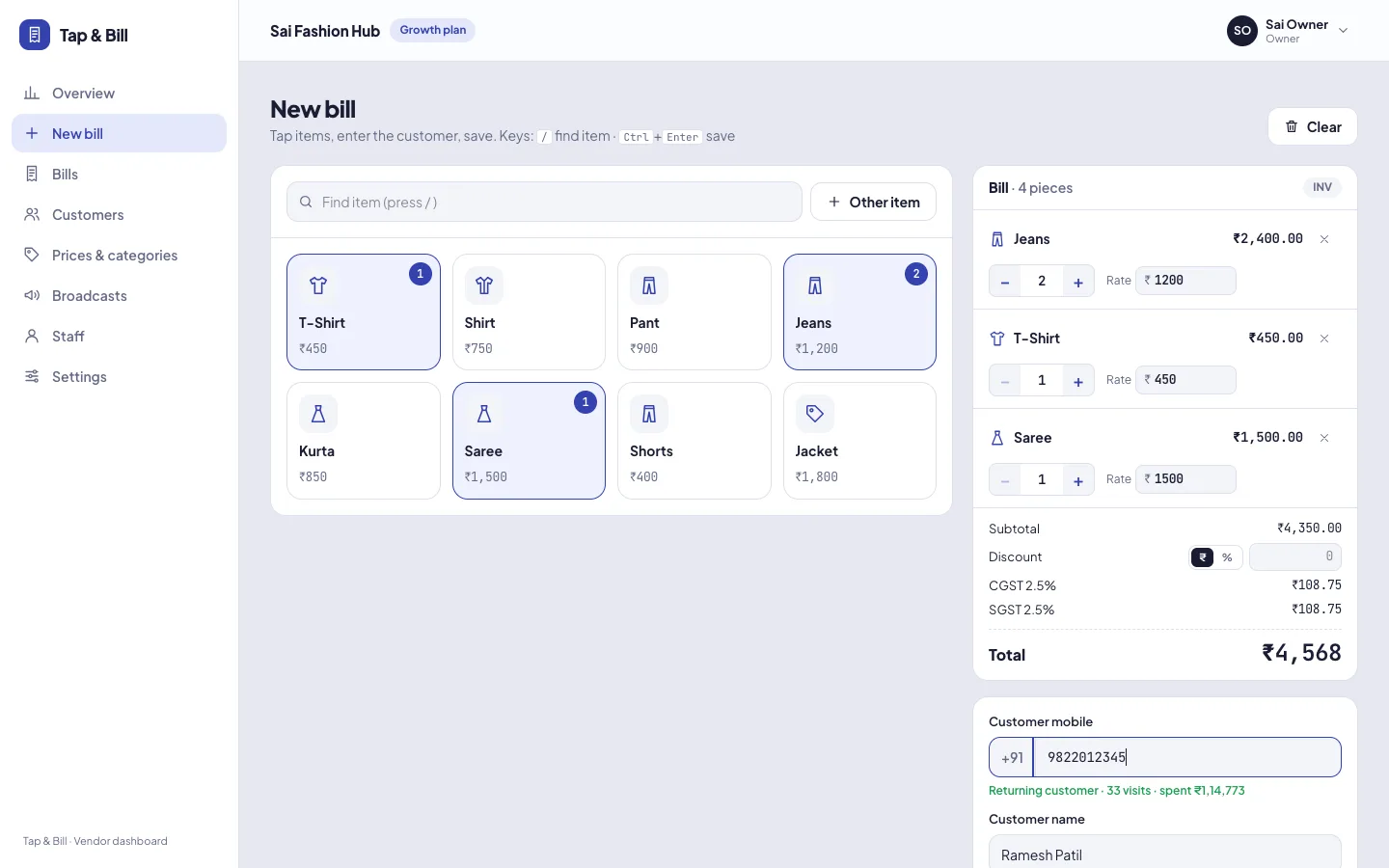Add a Pant to the bill
1389x868 pixels.
click(694, 312)
